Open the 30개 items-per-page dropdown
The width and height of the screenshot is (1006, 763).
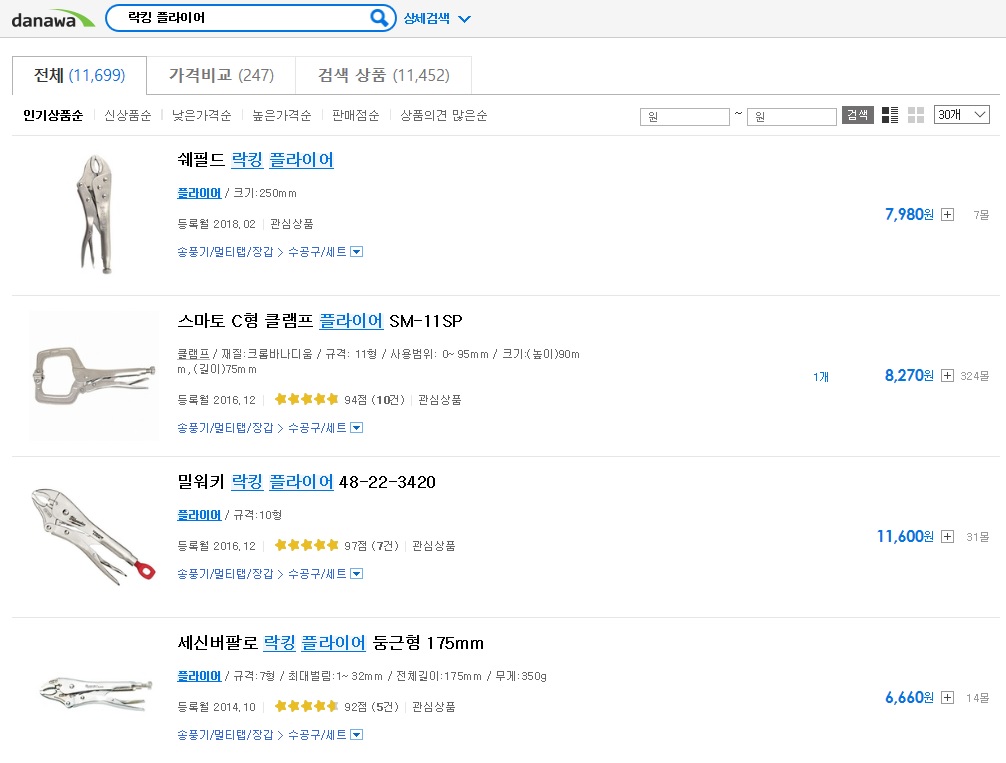(x=961, y=115)
